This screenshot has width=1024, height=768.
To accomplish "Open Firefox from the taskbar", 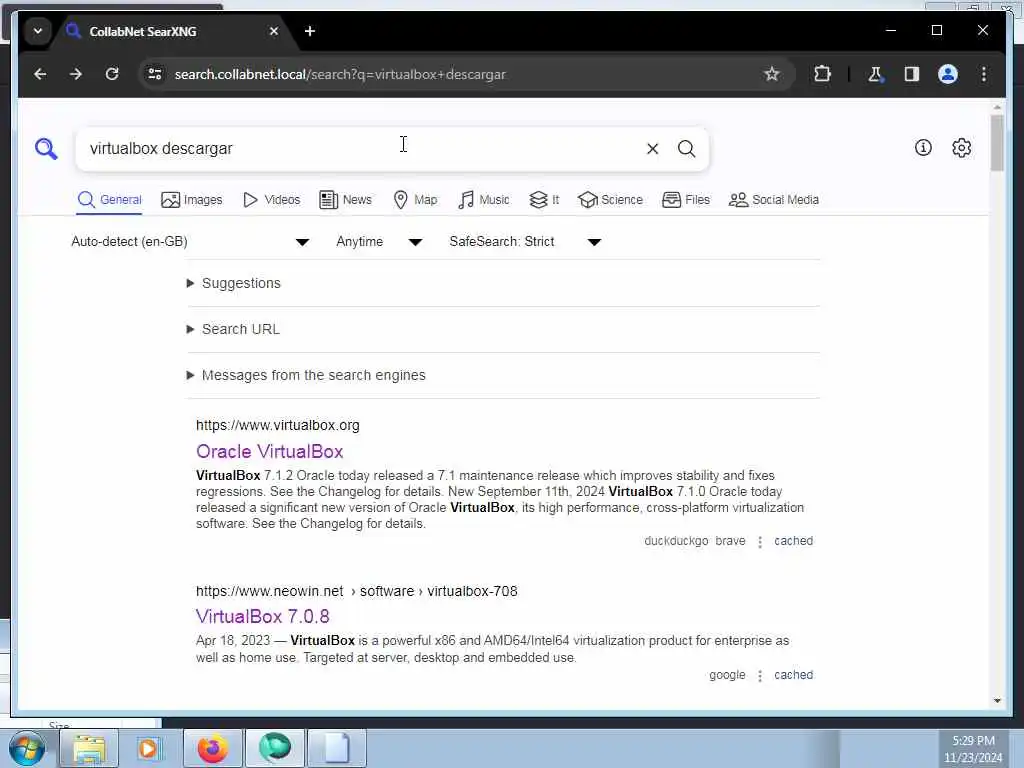I will (x=213, y=748).
